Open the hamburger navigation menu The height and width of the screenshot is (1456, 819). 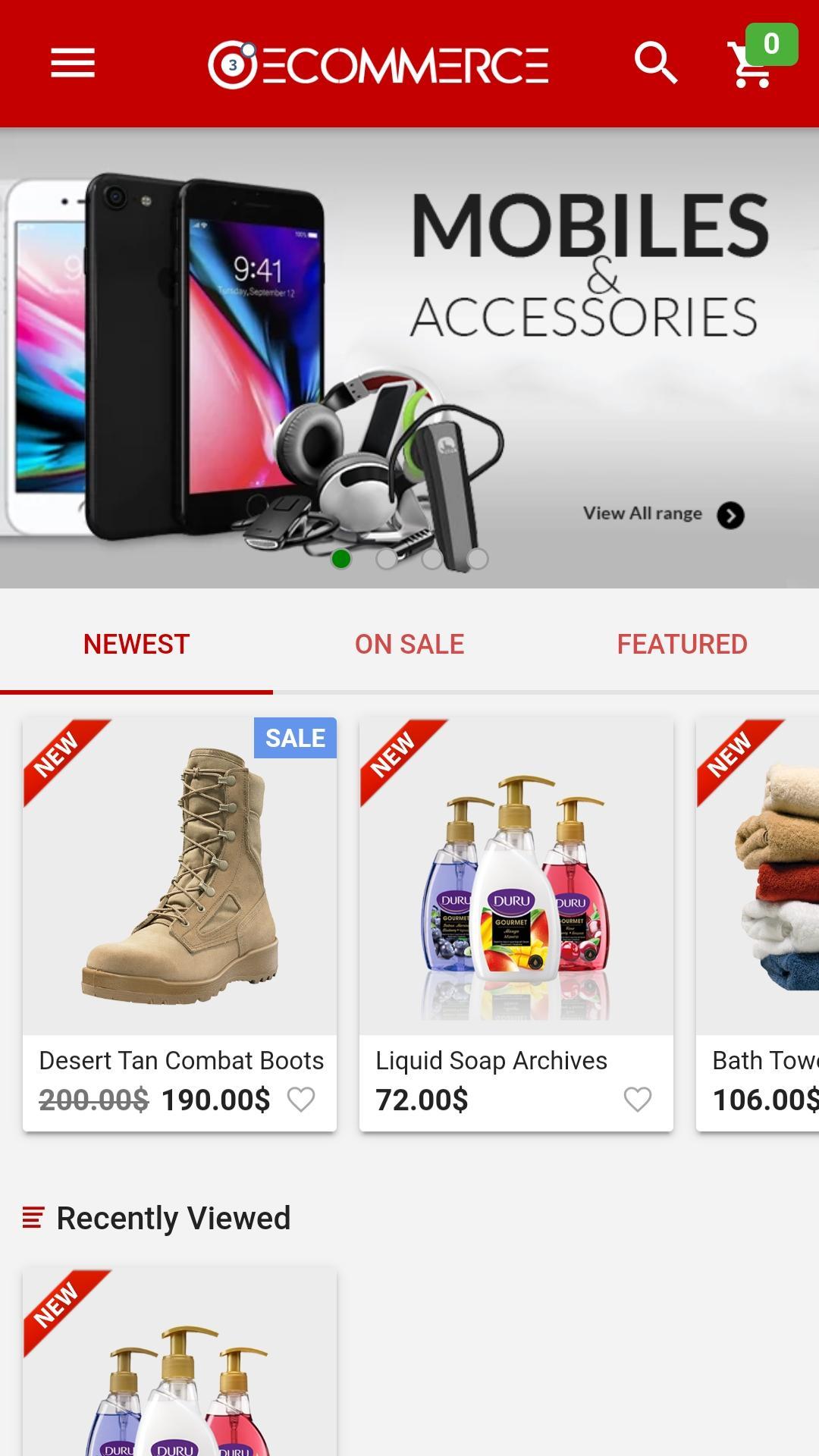tap(73, 63)
